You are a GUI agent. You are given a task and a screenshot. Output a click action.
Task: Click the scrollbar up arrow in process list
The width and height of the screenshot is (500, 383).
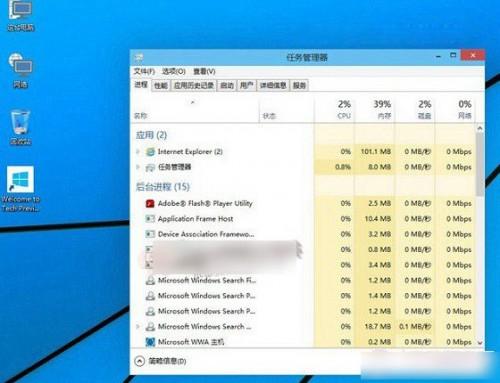480,128
